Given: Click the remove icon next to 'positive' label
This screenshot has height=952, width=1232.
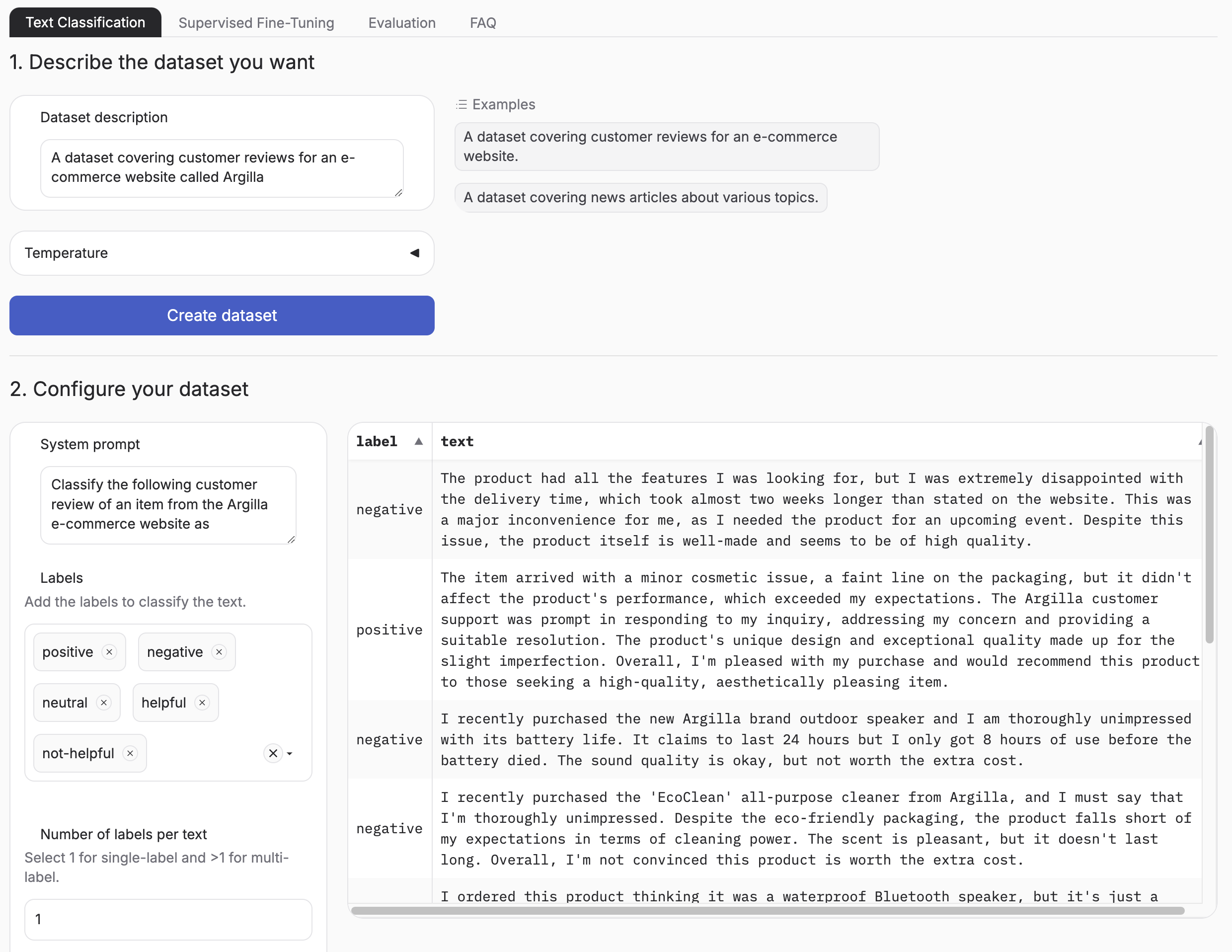Looking at the screenshot, I should coord(110,650).
